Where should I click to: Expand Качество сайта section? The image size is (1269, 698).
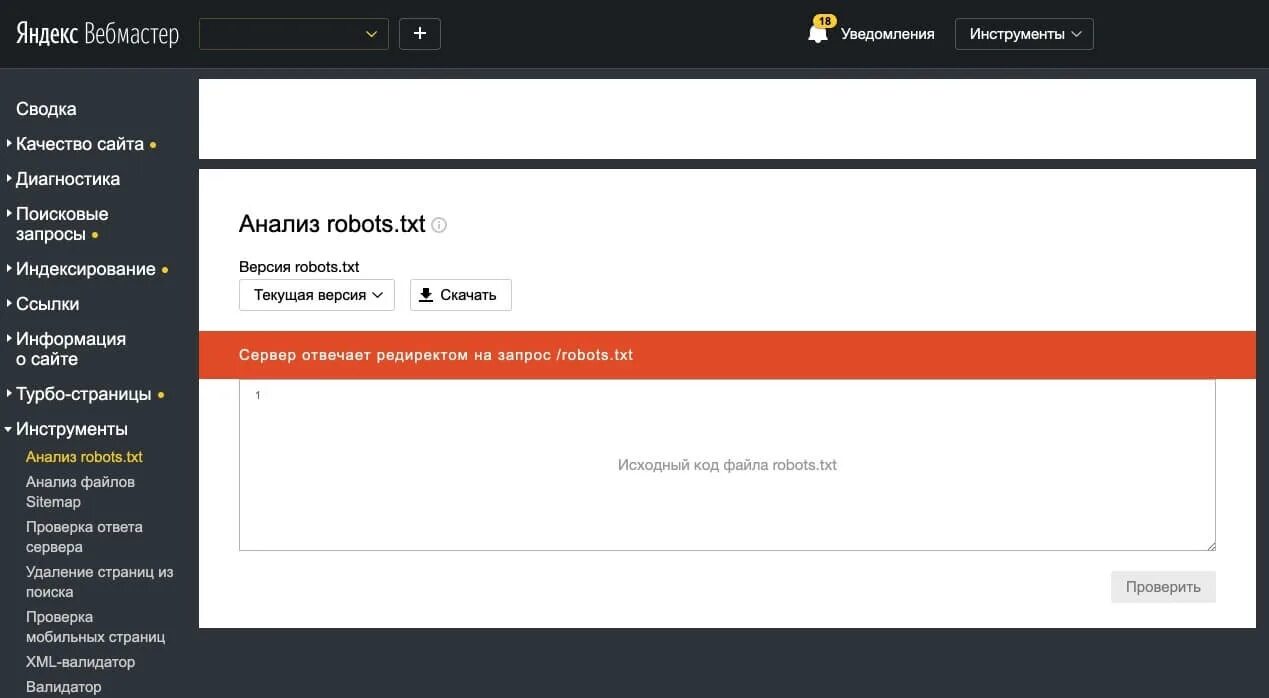coord(80,144)
